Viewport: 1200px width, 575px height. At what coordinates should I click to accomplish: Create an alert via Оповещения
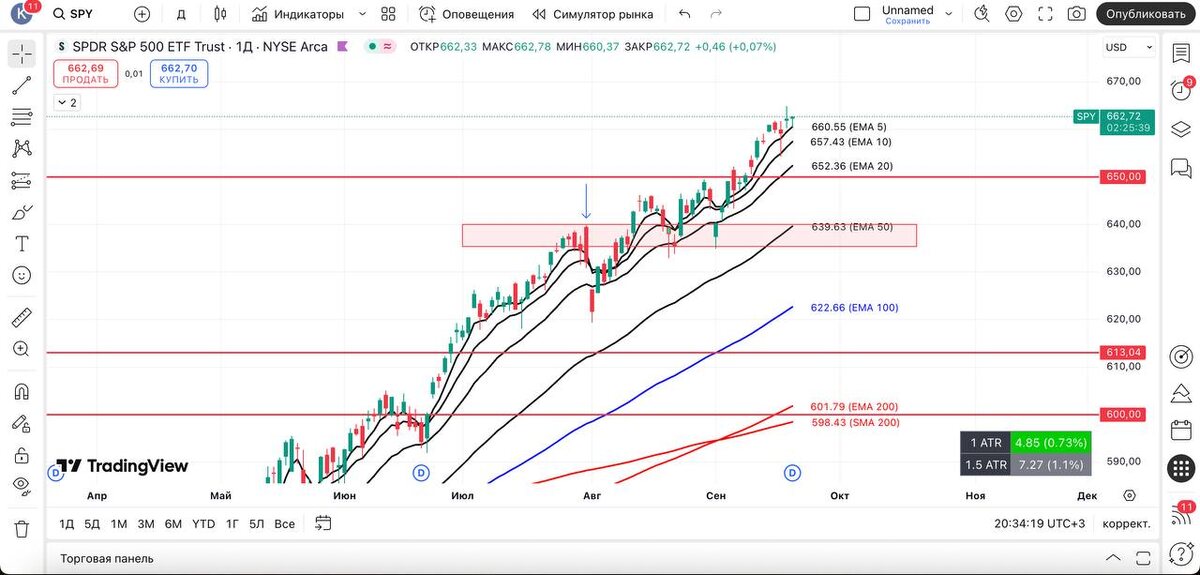[x=467, y=14]
